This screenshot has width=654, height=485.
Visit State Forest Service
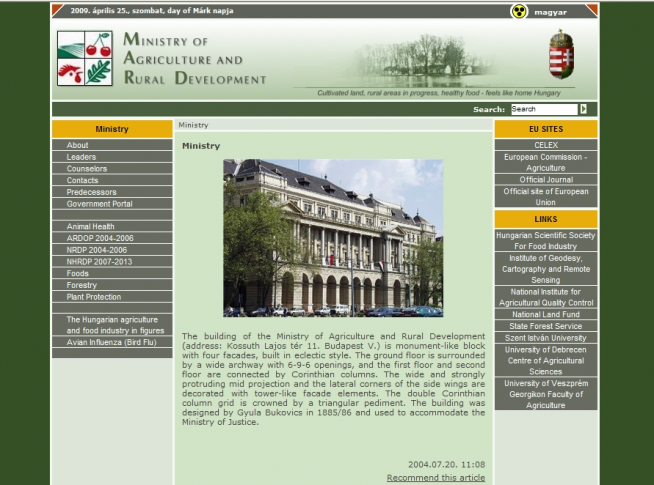coord(546,326)
